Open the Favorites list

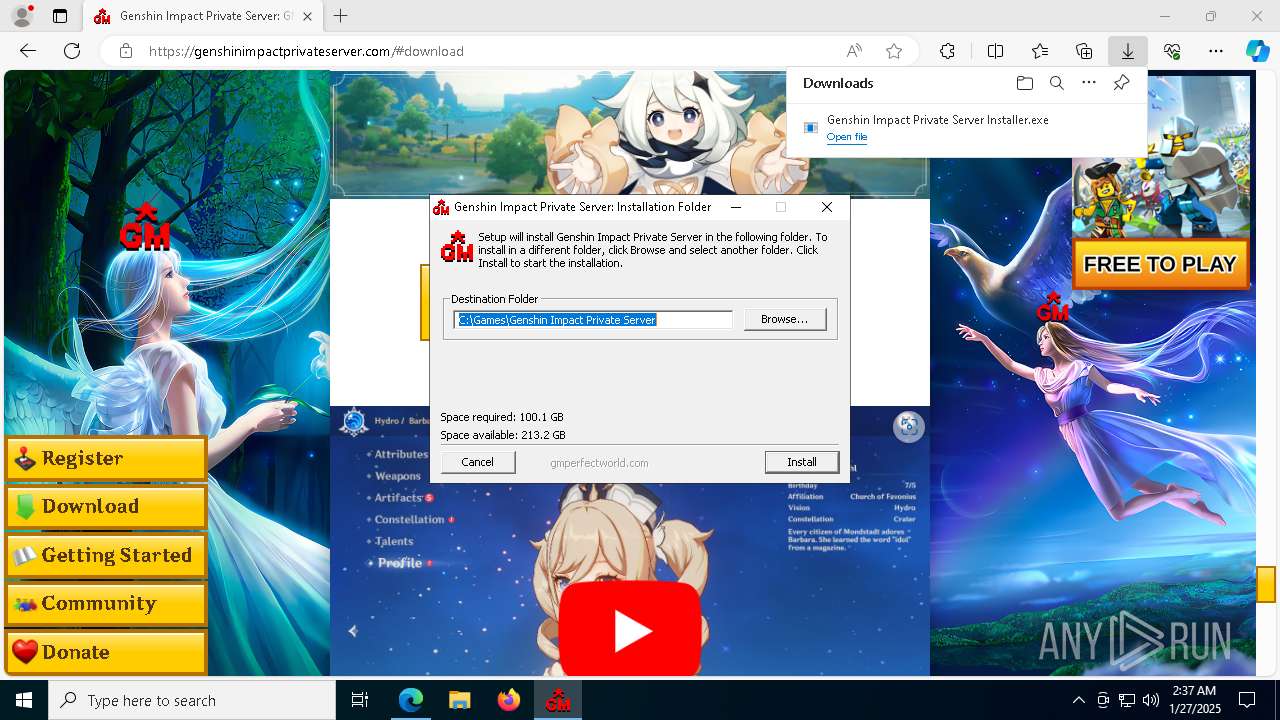pos(1040,51)
